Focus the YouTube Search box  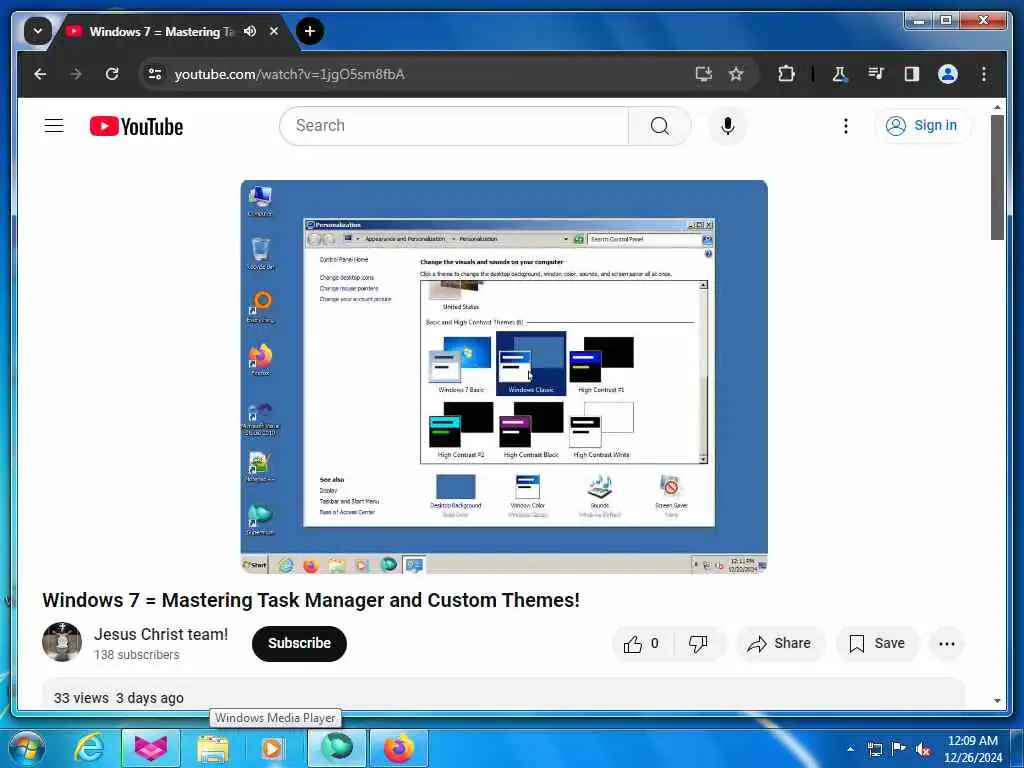tap(454, 125)
